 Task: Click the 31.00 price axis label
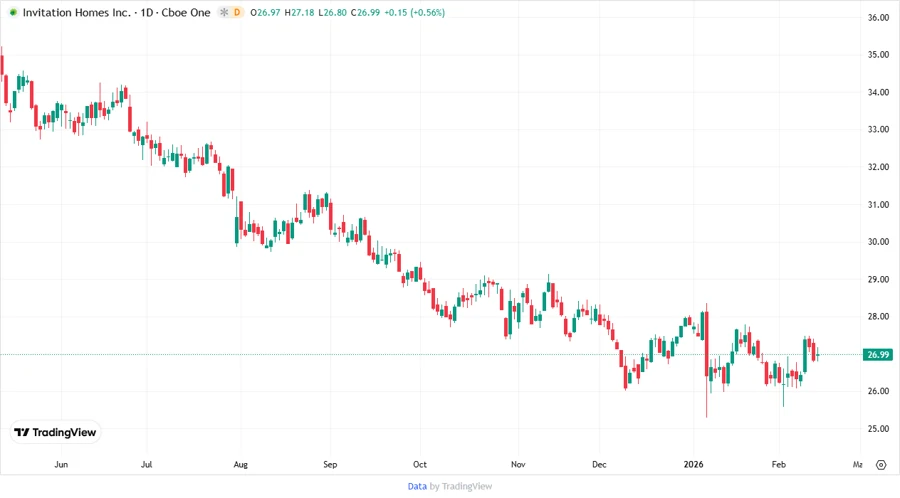(x=878, y=205)
